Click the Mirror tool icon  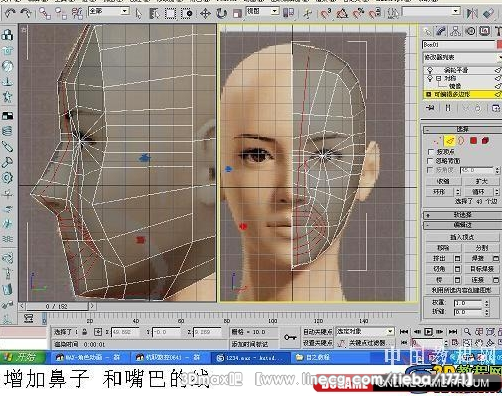point(472,13)
